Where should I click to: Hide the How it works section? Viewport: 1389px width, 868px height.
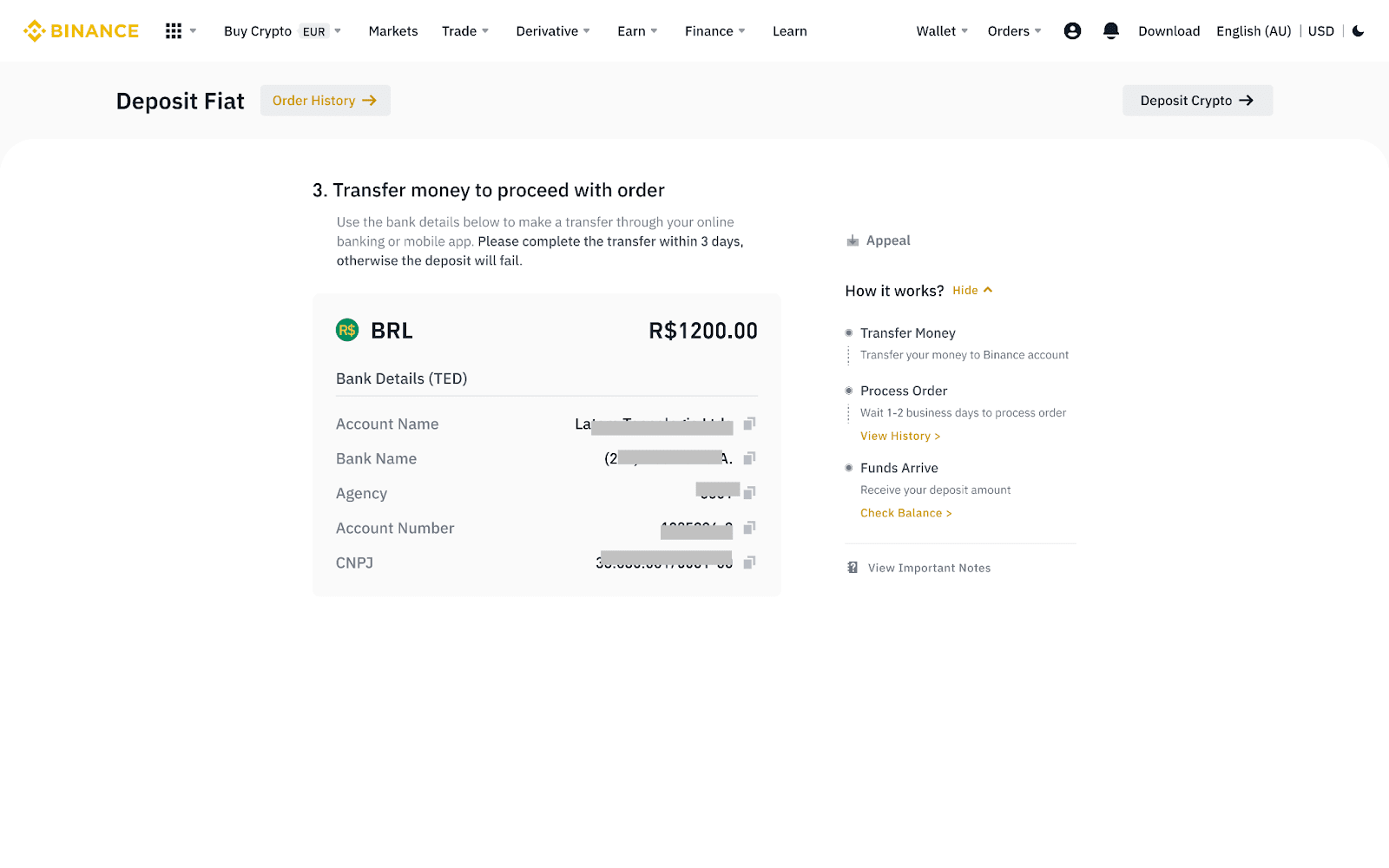click(971, 291)
